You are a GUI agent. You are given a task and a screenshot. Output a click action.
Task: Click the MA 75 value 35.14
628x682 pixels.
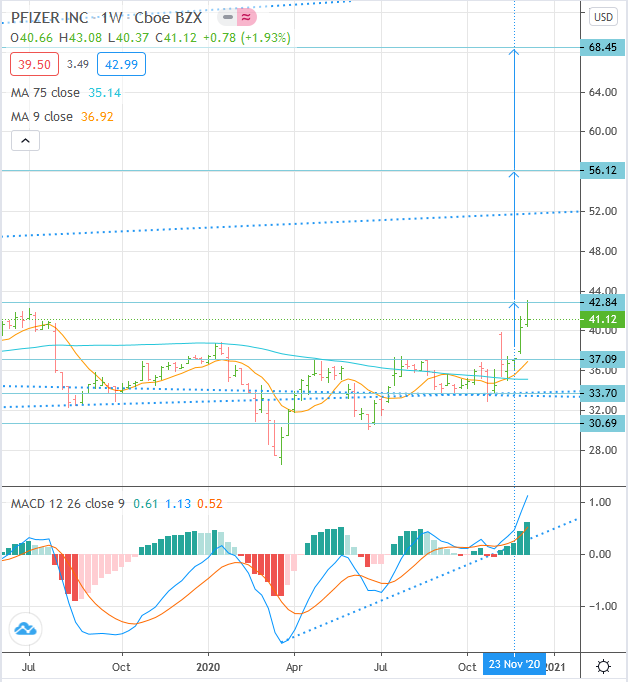click(105, 93)
